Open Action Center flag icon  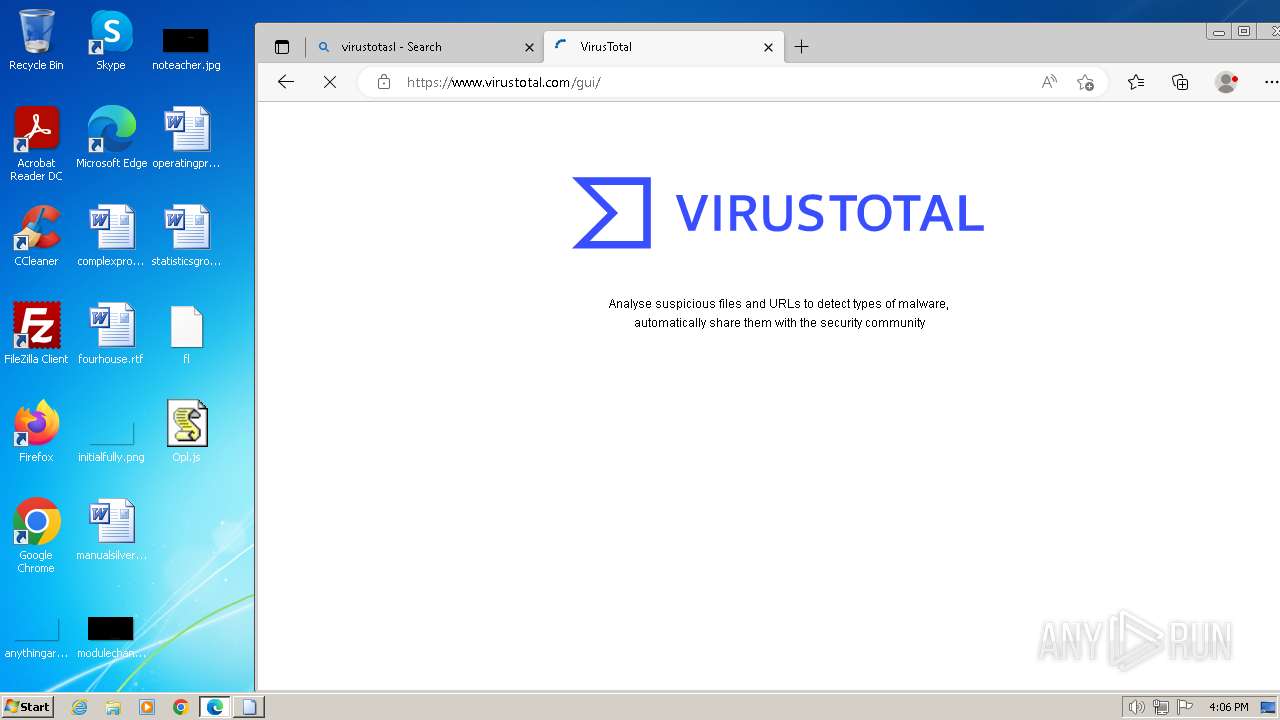tap(1185, 707)
